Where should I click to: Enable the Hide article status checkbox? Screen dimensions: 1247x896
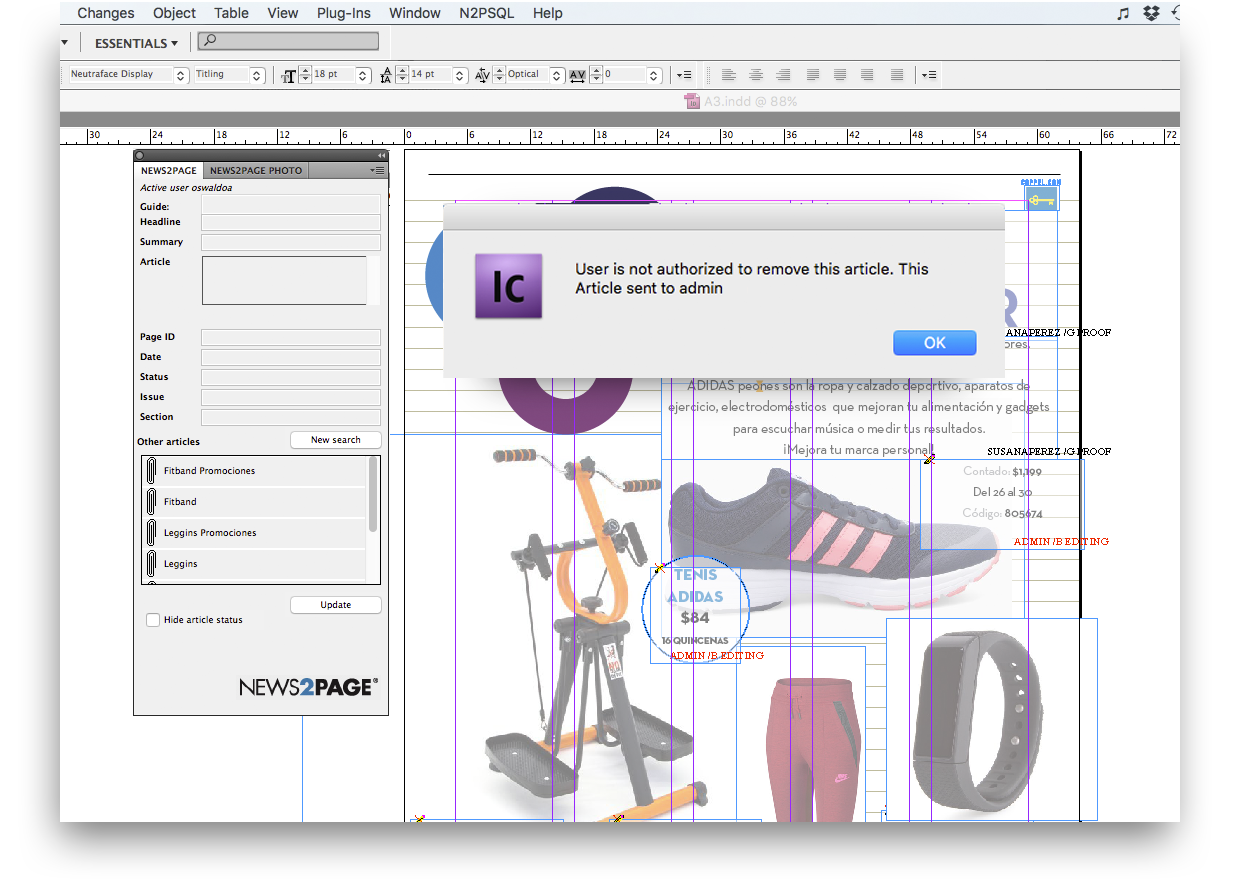[x=153, y=620]
